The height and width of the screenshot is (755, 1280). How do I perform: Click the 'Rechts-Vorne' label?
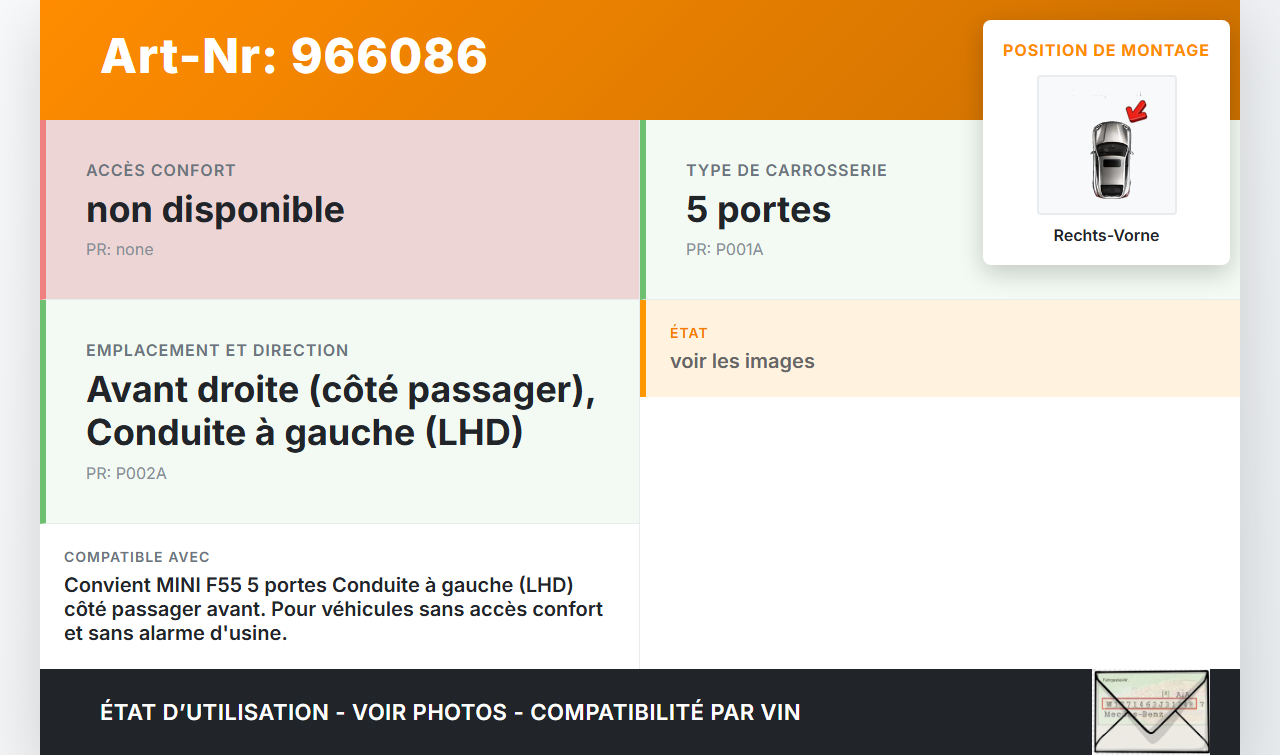1106,236
